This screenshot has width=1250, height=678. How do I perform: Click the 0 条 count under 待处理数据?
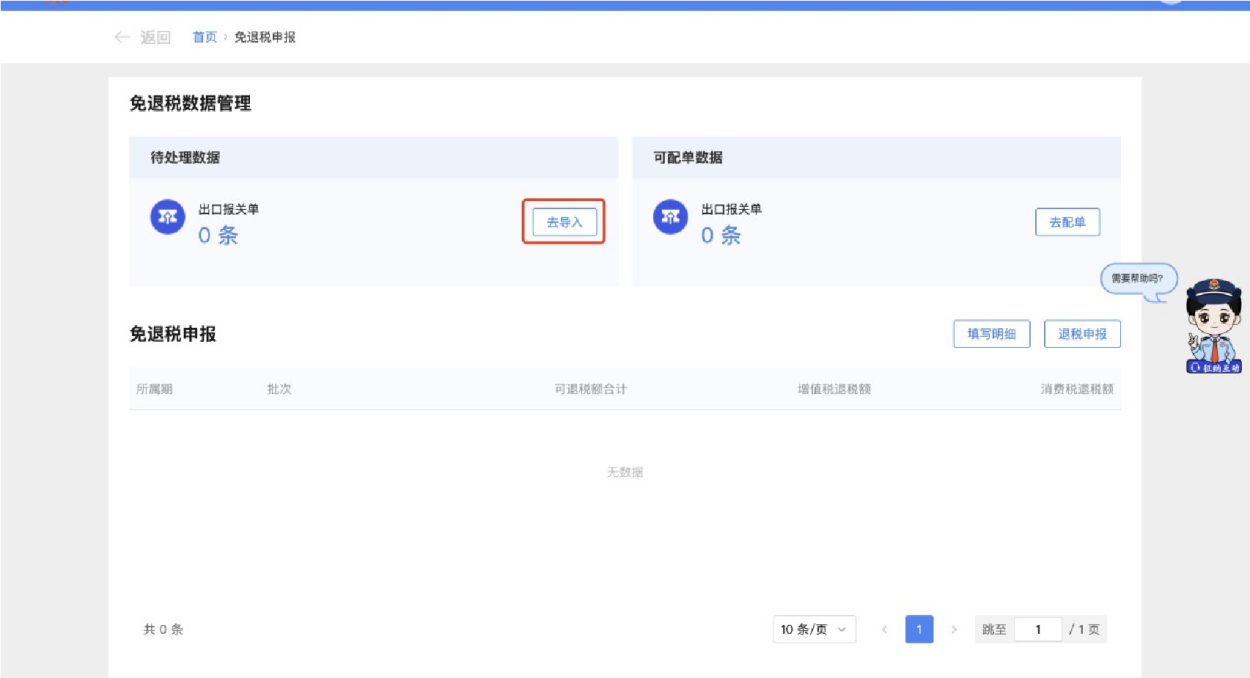(x=218, y=236)
